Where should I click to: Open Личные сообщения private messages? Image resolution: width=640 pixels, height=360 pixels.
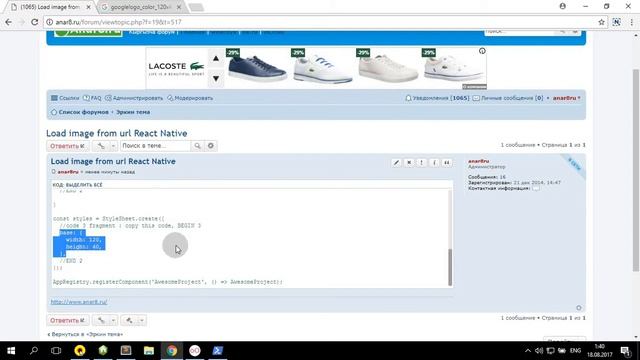pyautogui.click(x=508, y=98)
